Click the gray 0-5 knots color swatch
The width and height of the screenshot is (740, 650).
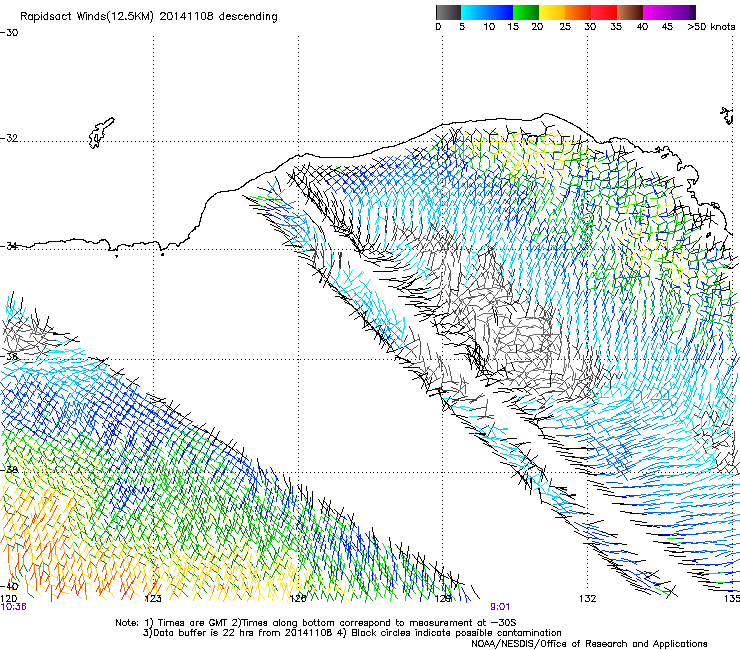448,12
